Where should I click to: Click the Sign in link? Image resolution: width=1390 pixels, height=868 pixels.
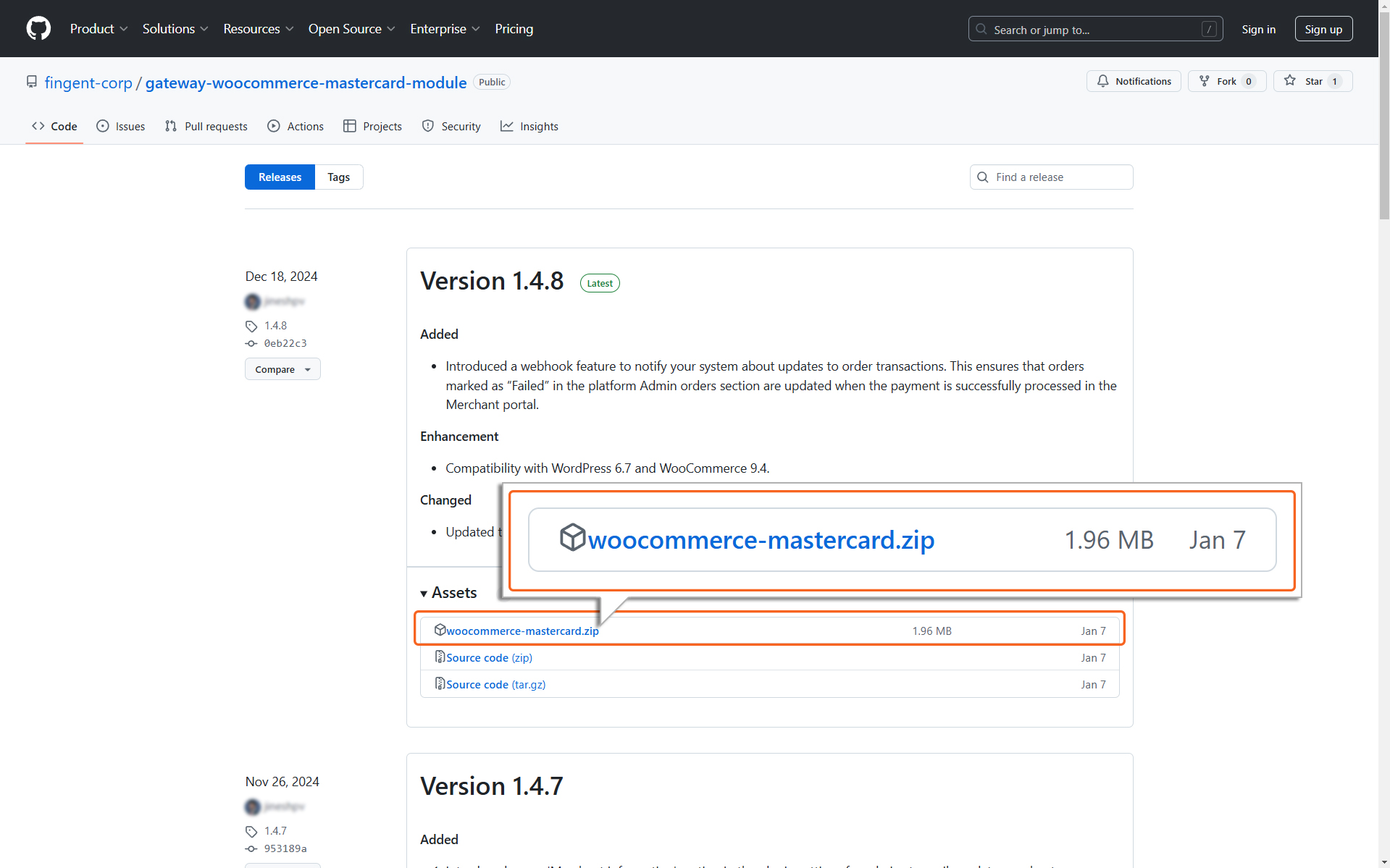coord(1258,29)
